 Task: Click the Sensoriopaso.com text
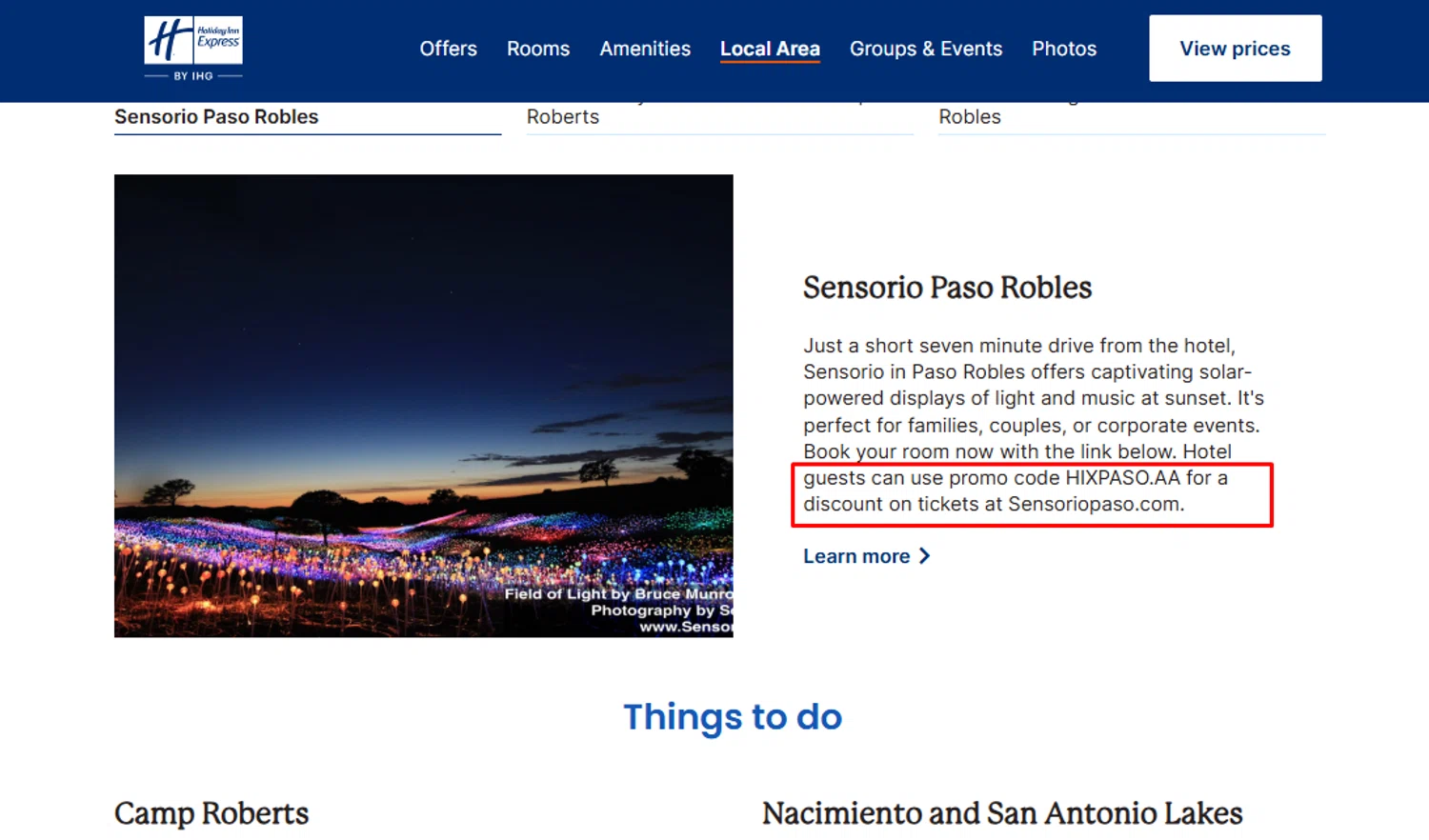pos(1096,505)
